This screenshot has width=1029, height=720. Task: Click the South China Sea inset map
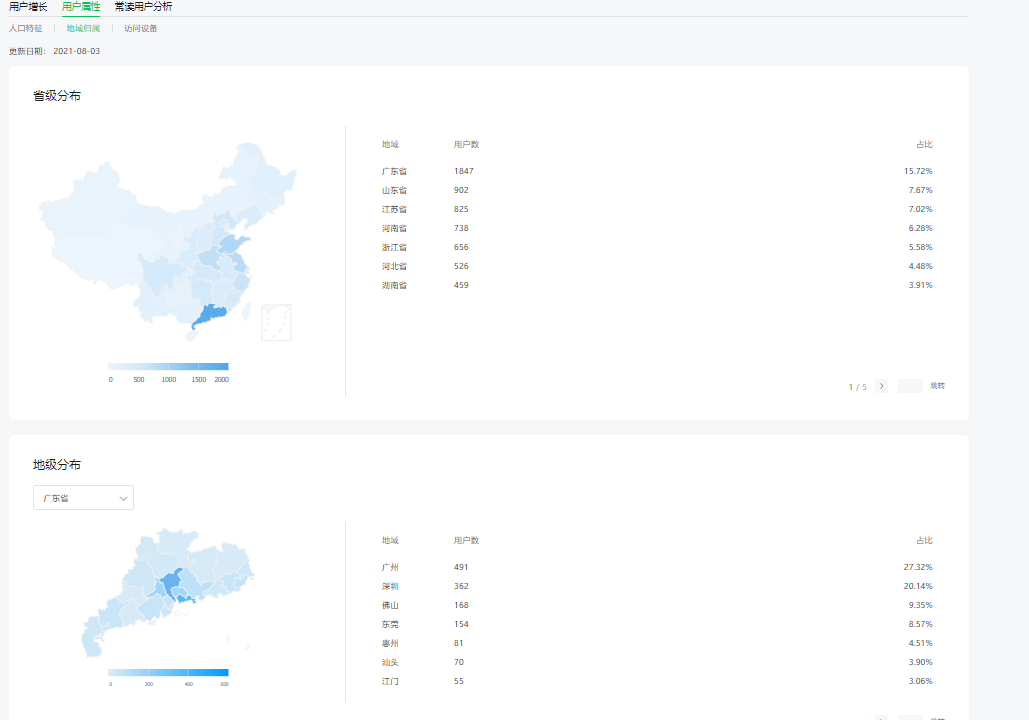click(276, 322)
